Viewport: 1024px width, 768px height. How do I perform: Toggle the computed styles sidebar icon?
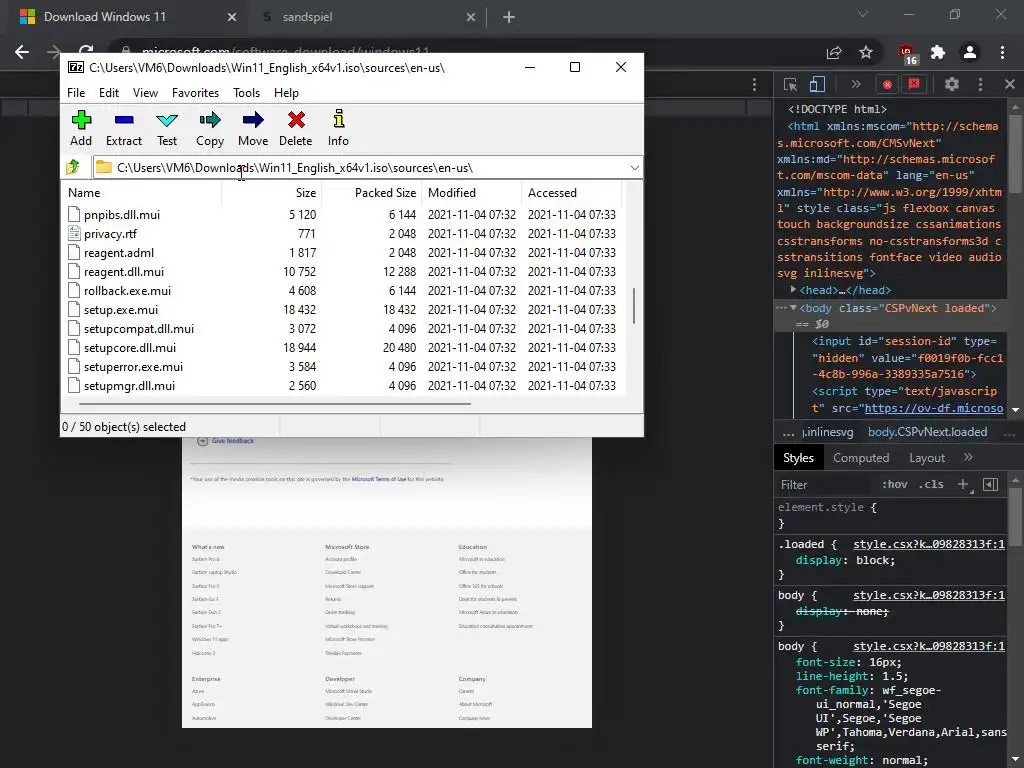[991, 485]
